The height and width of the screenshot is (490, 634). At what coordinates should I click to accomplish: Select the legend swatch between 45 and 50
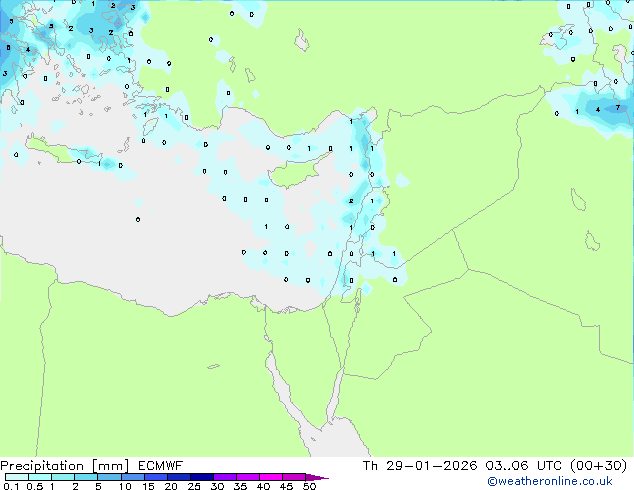[x=294, y=477]
